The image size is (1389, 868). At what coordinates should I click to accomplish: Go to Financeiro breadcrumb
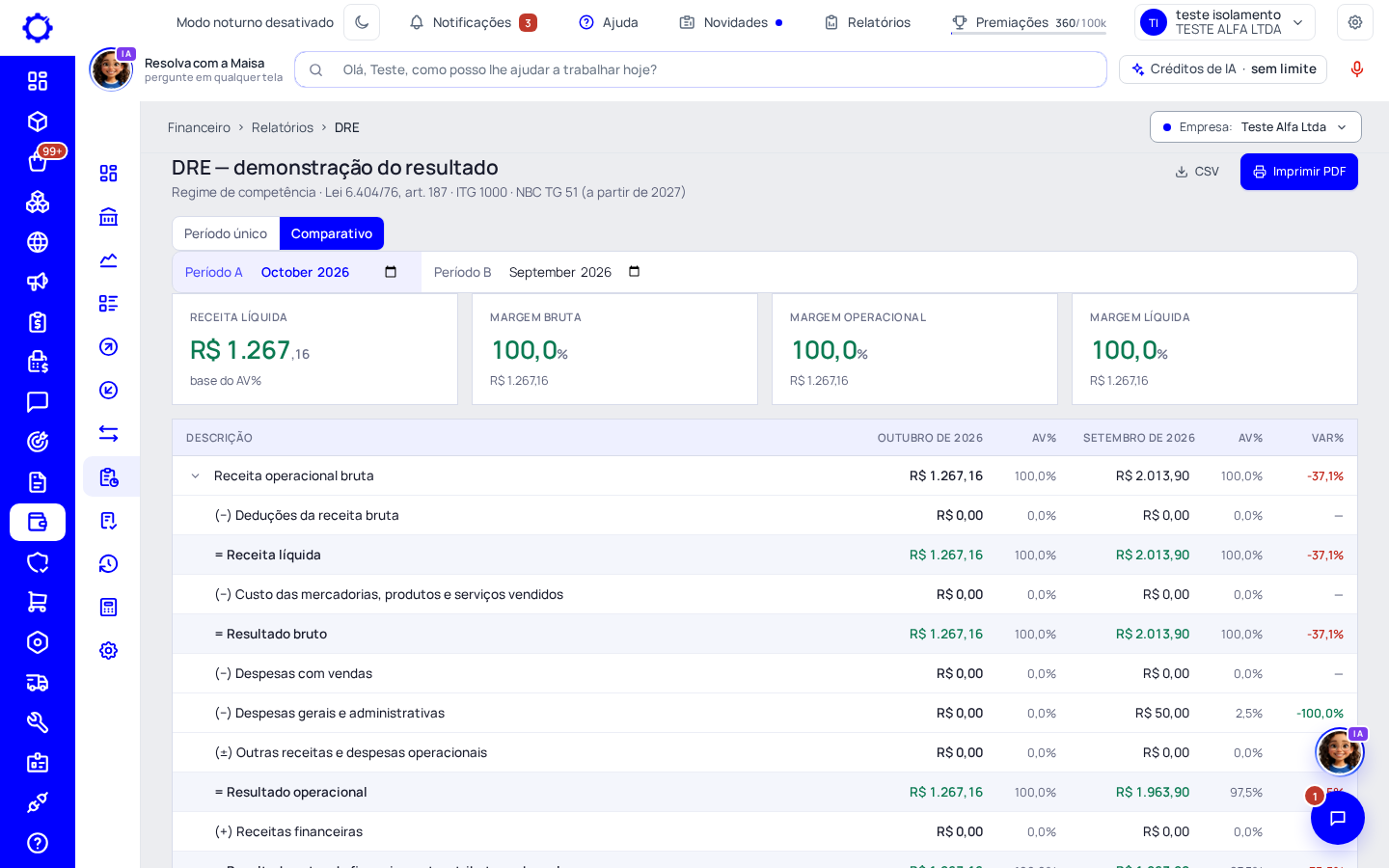tap(199, 127)
